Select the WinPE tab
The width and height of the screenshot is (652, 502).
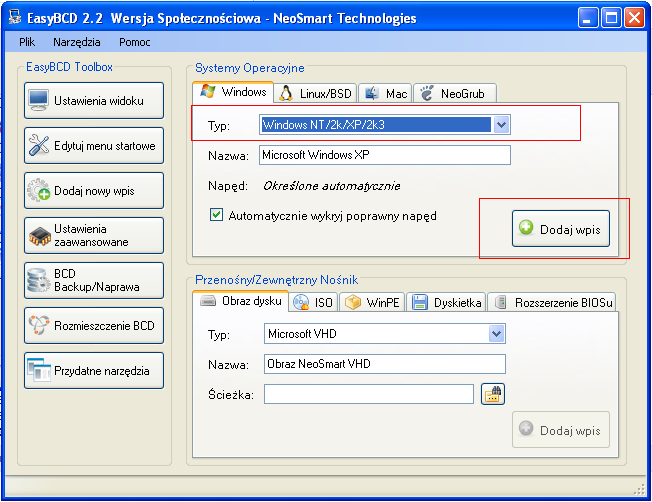pos(372,302)
